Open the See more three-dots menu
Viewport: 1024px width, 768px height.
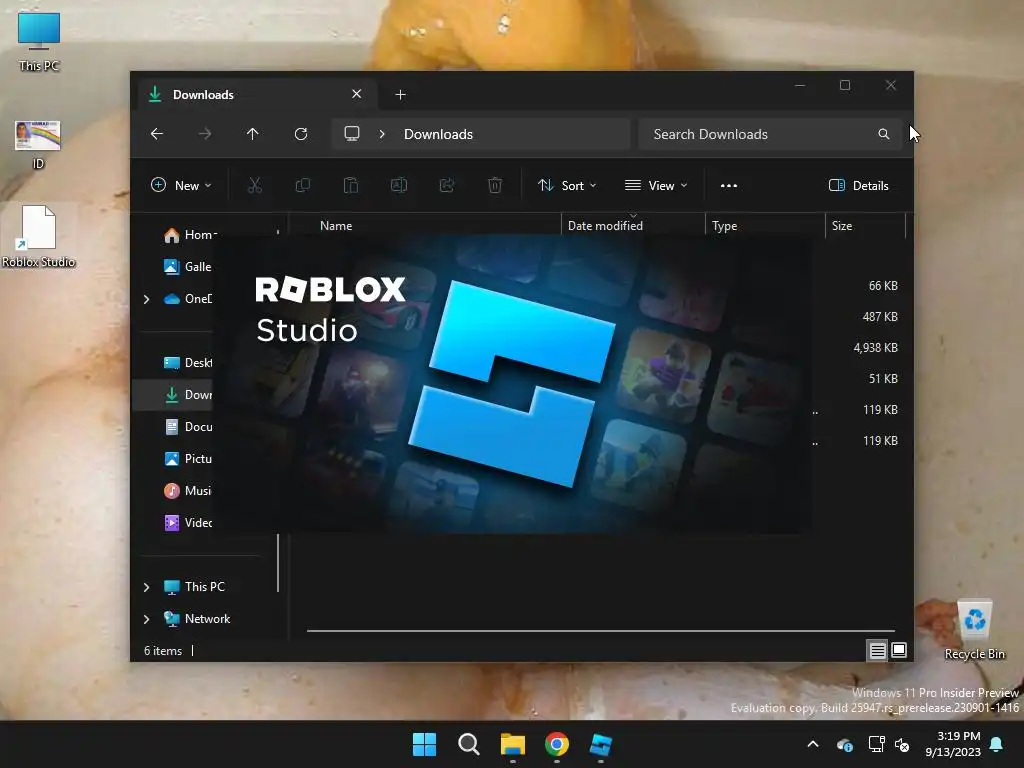click(x=729, y=185)
